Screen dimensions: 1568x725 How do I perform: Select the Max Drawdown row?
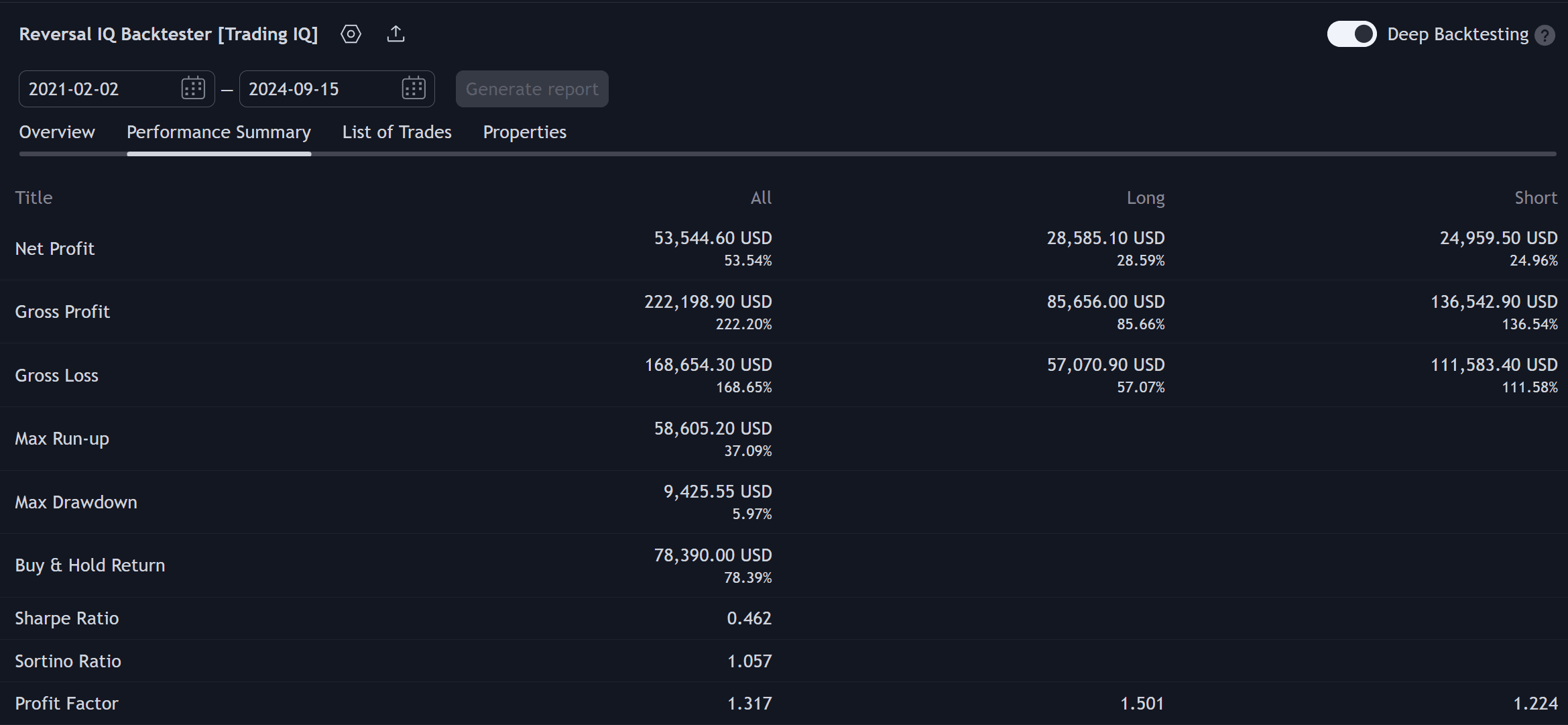tap(76, 502)
